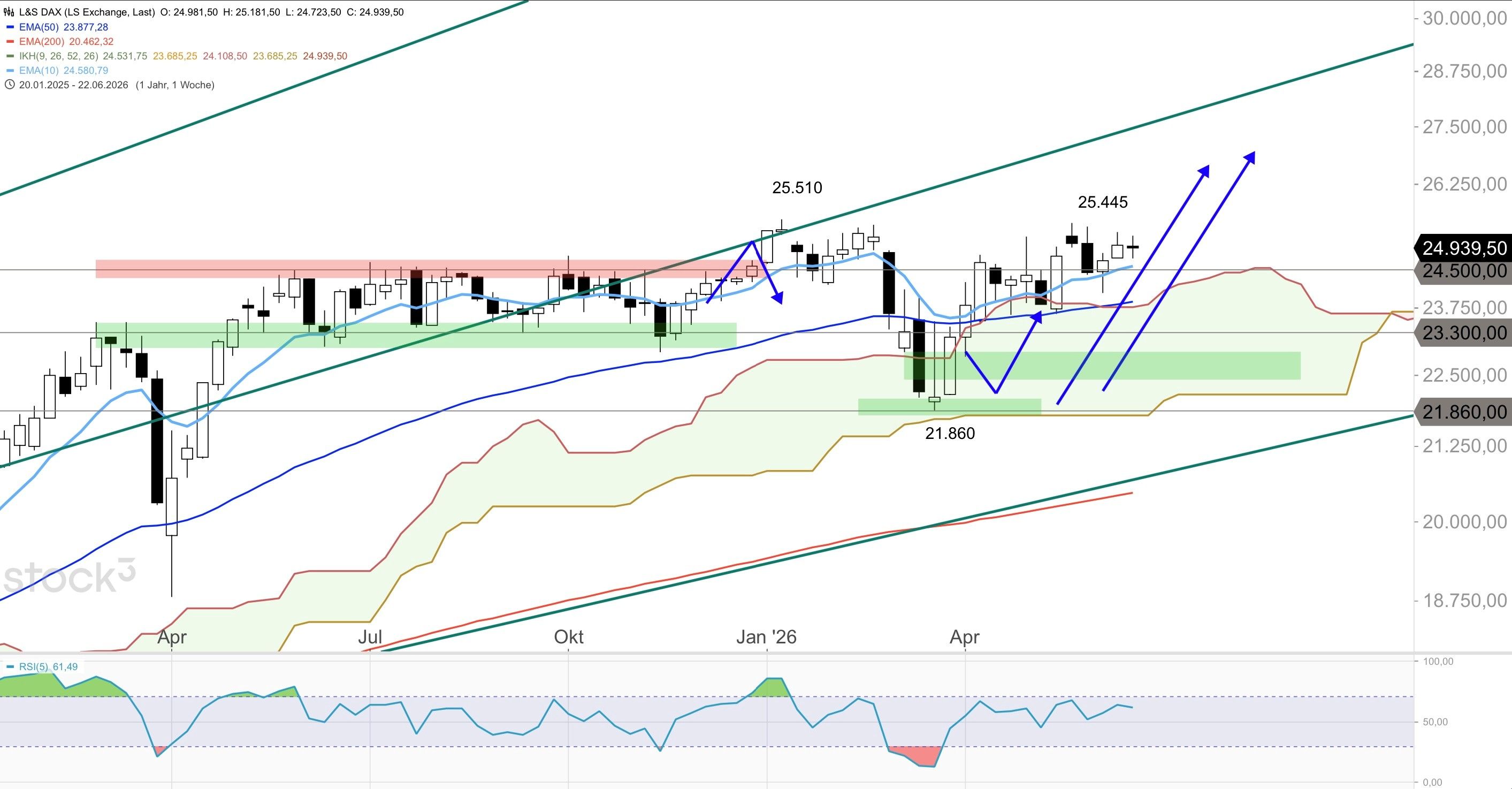The image size is (1512, 789).
Task: Select the L&S DAX (LS Exchange, Last) title
Action: 87,12
